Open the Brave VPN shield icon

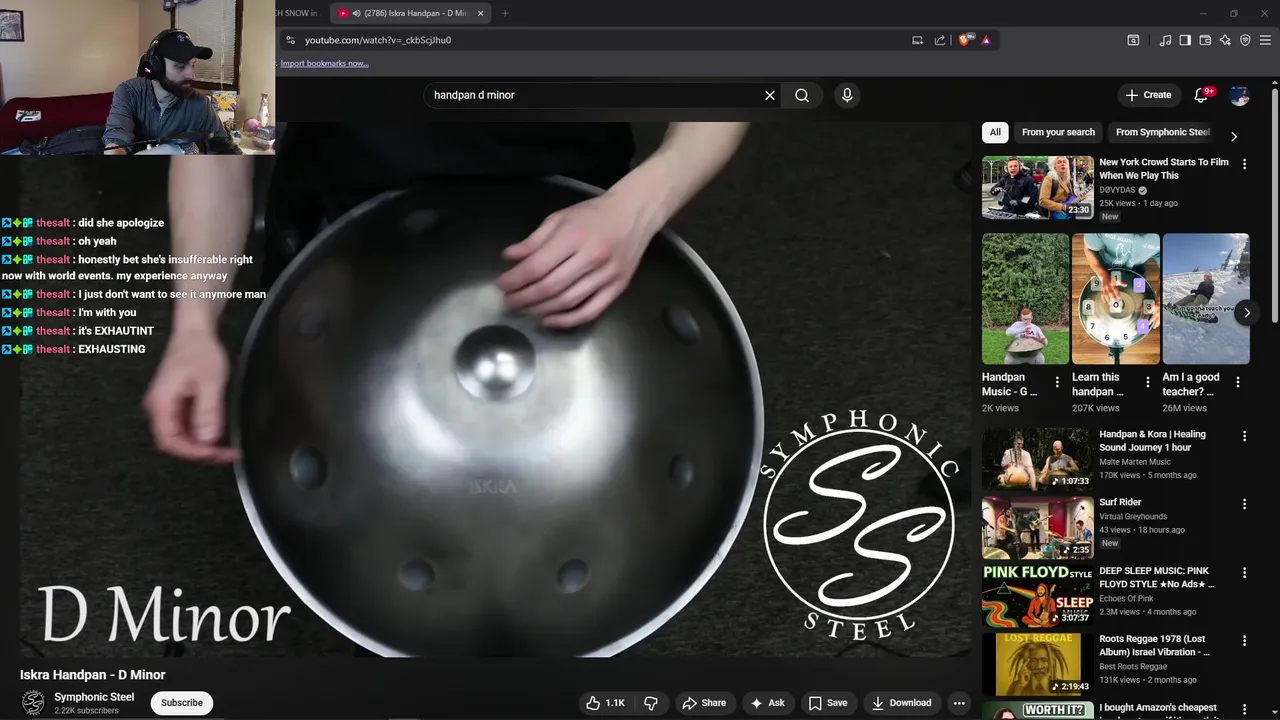pos(1245,40)
